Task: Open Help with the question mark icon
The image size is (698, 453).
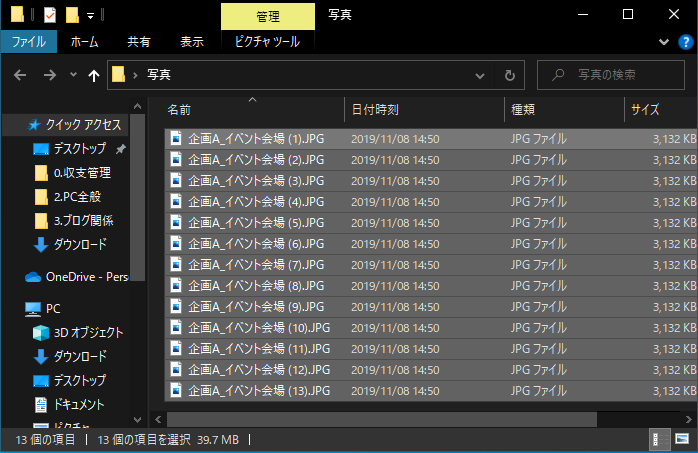Action: point(686,42)
